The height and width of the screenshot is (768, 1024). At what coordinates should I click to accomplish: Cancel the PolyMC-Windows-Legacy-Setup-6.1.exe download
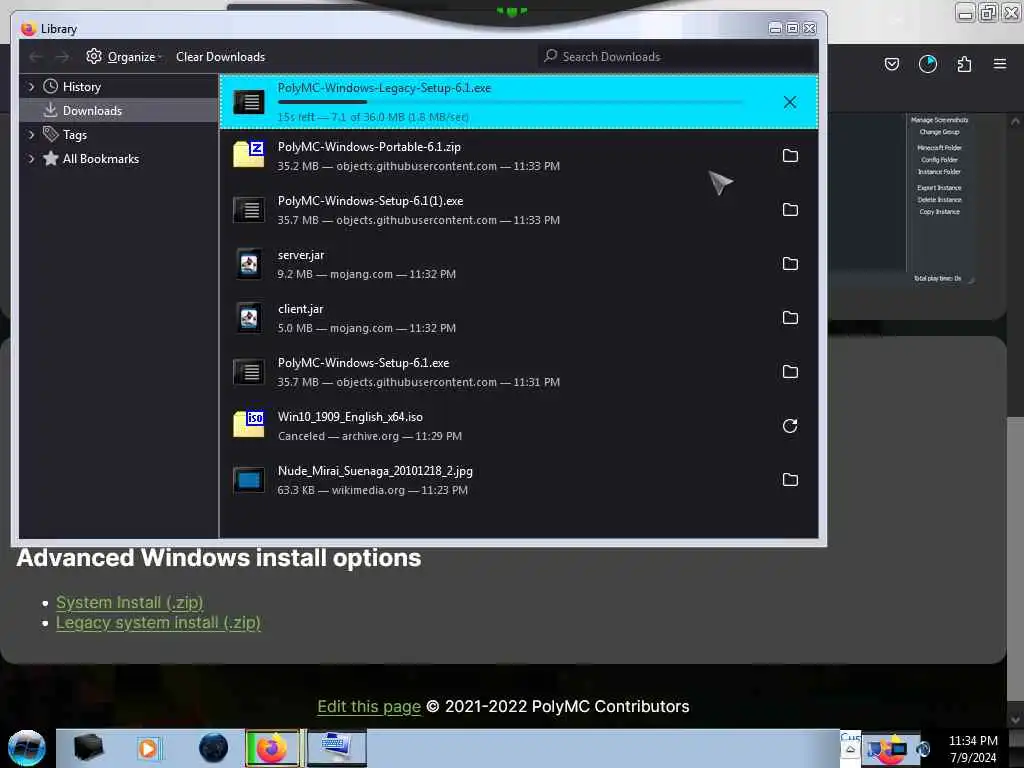790,102
